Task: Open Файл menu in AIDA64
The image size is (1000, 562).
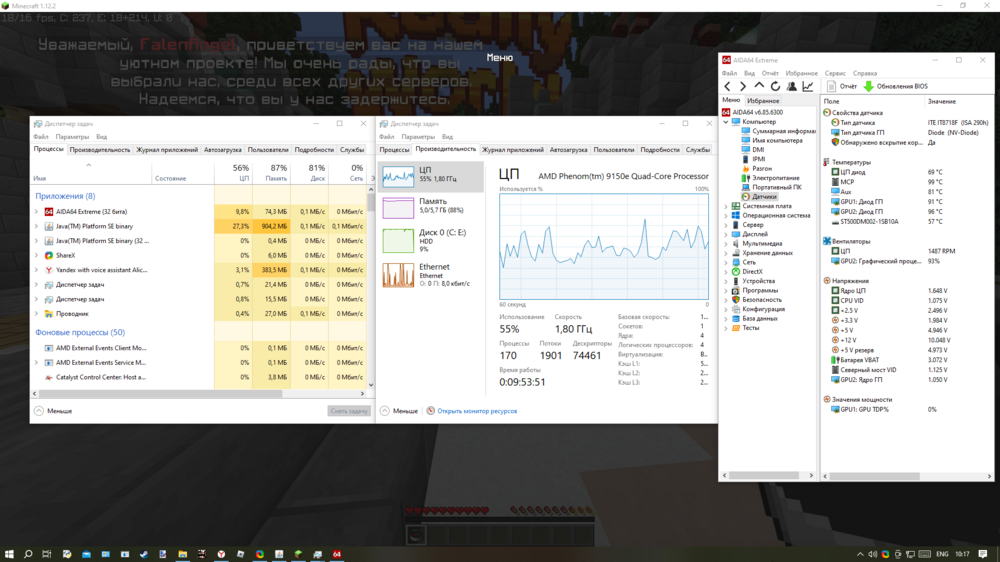Action: point(729,73)
